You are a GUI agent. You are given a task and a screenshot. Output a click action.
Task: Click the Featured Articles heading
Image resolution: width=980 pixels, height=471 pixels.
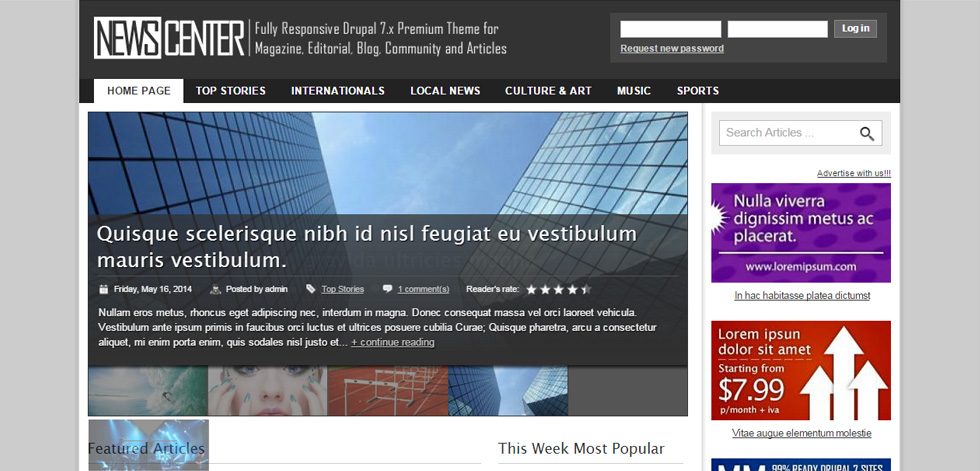[x=146, y=449]
